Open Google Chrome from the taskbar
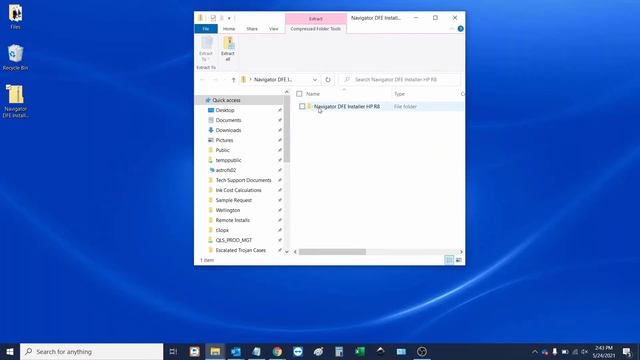This screenshot has width=640, height=360. [x=277, y=351]
